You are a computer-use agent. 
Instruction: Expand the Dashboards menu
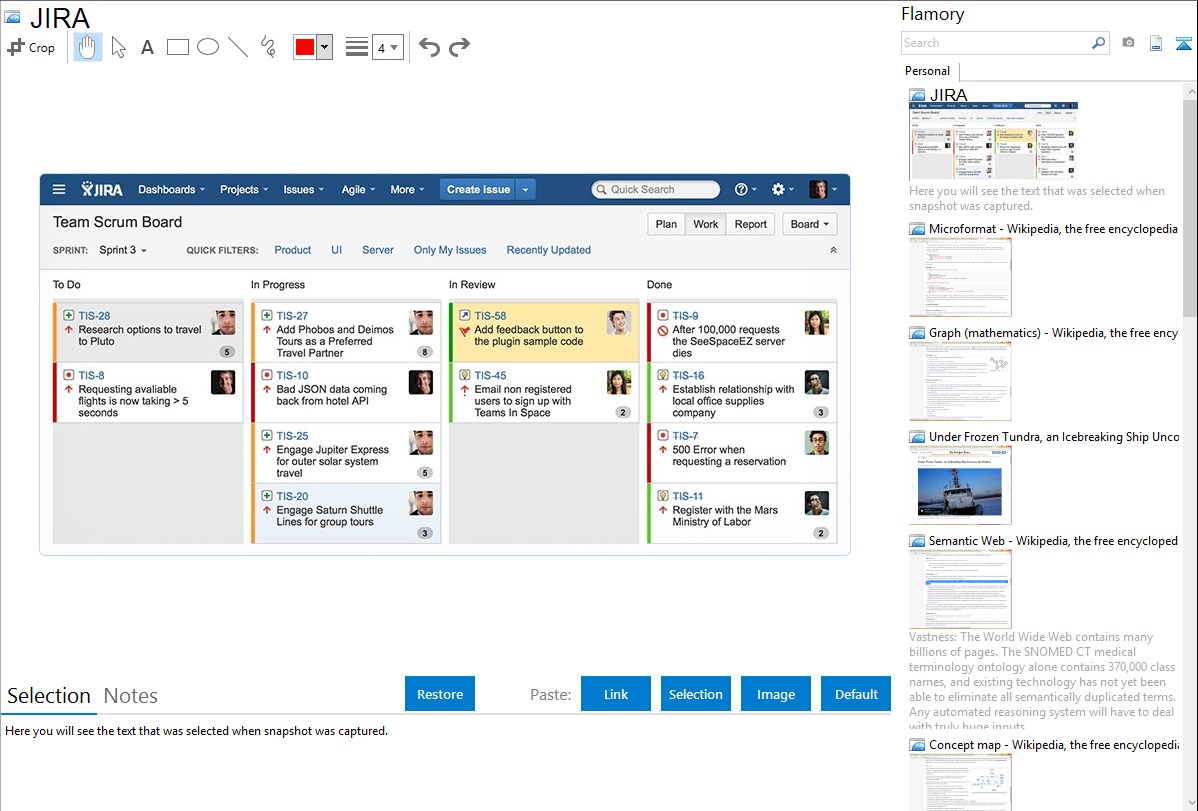(172, 190)
